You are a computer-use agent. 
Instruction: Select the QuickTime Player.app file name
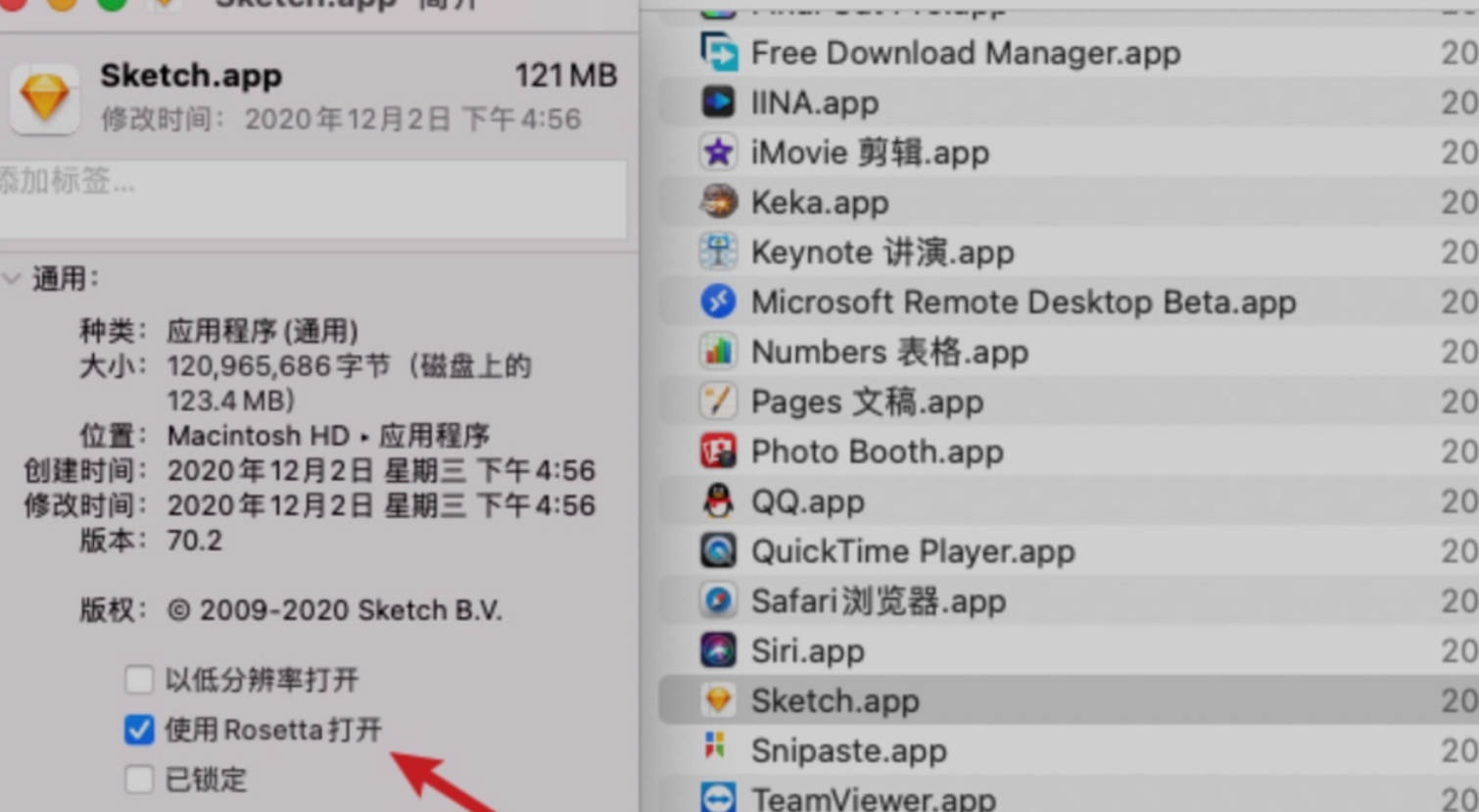913,552
